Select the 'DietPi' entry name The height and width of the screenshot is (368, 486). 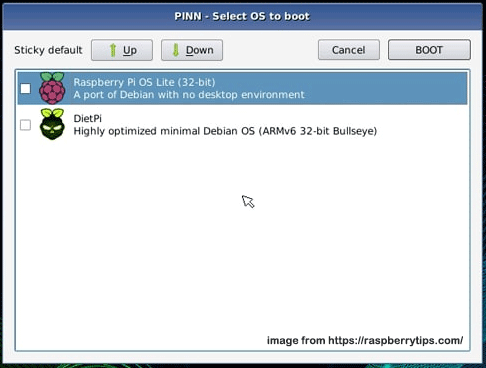point(88,118)
